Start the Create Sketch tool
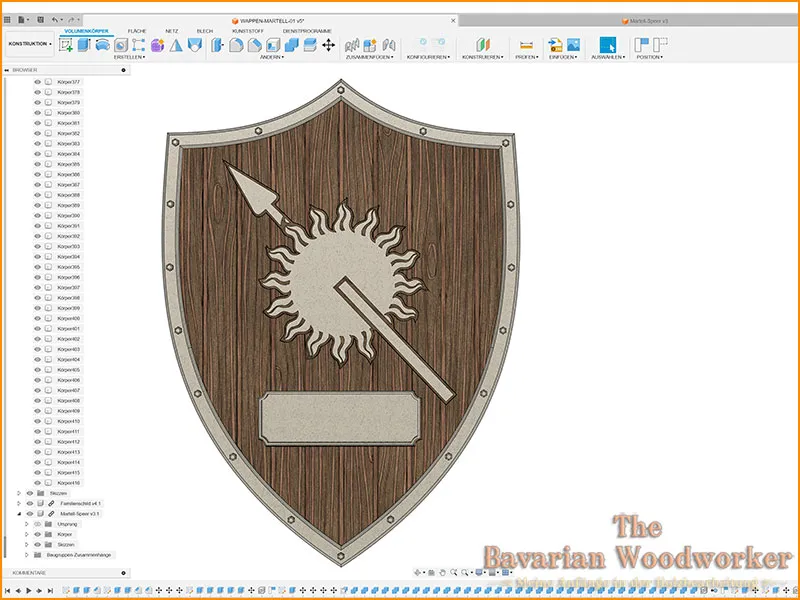Screen dimensions: 800x600 click(66, 45)
